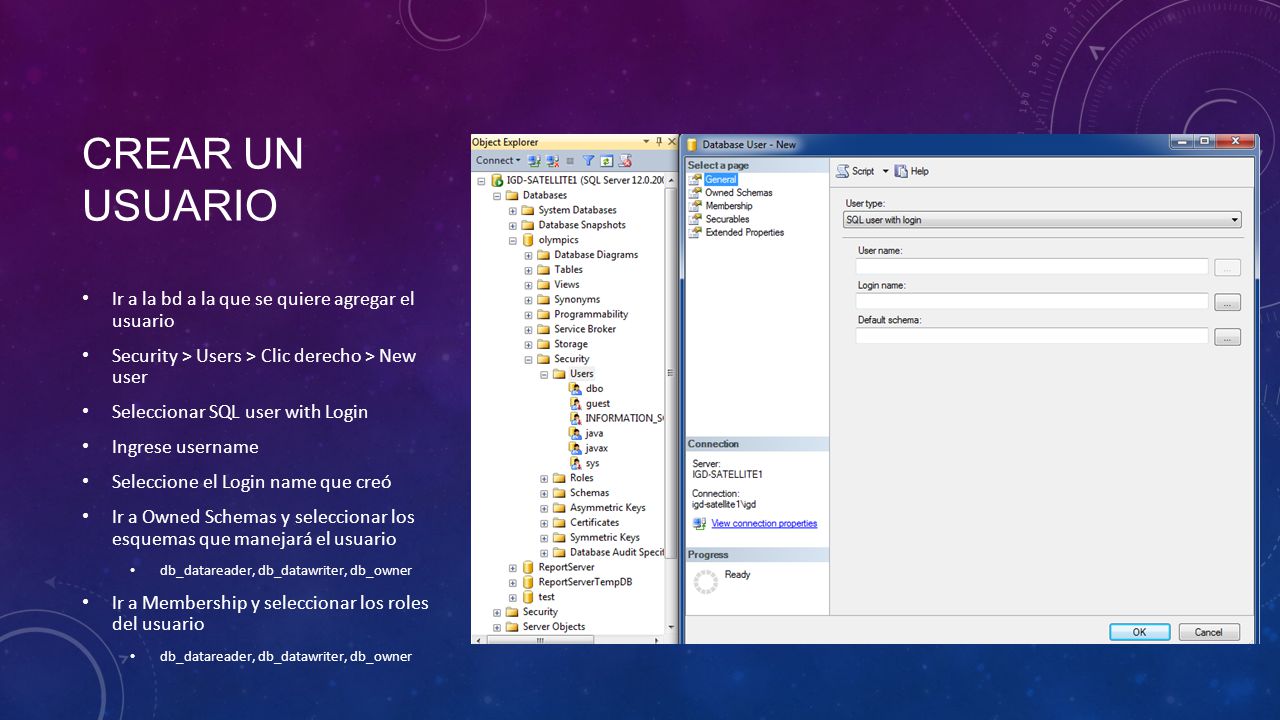
Task: Expand the System Databases node
Action: coord(513,211)
